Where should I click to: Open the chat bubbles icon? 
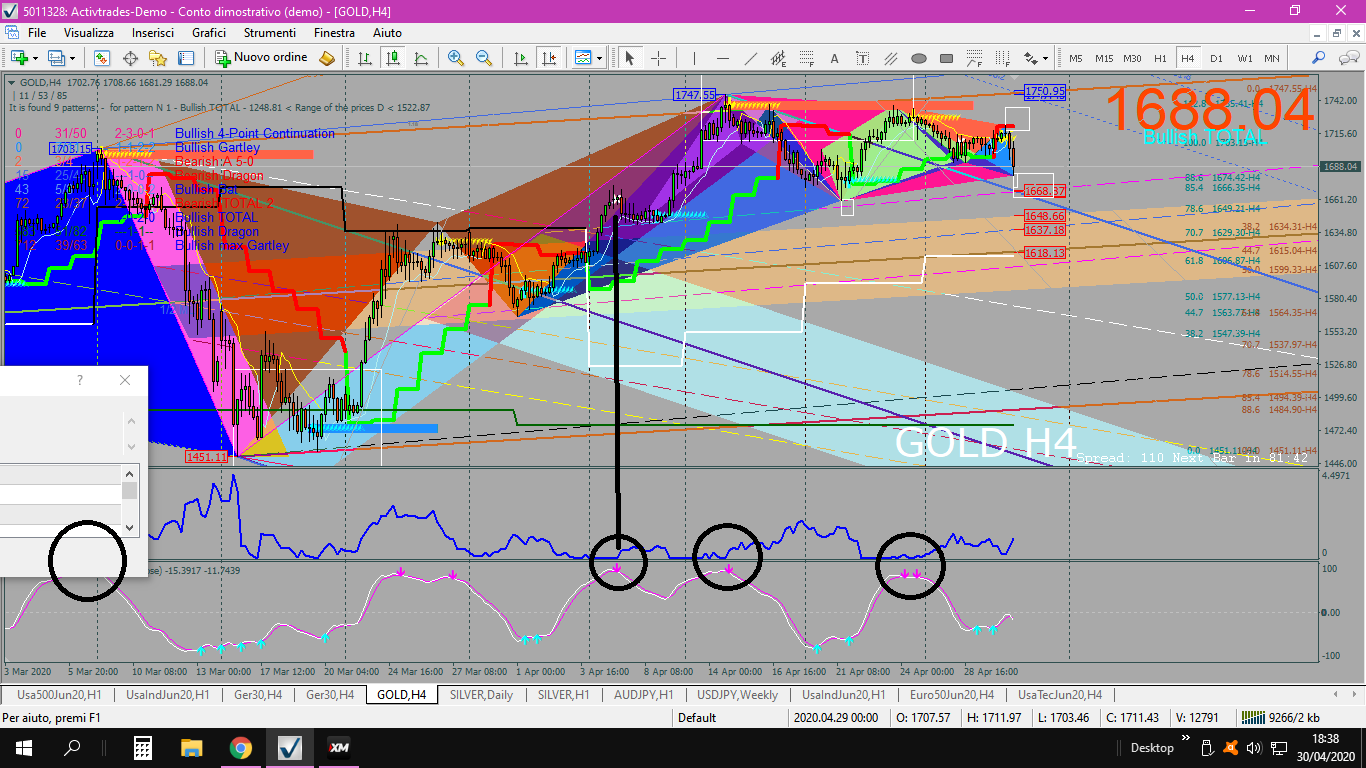pos(1347,58)
